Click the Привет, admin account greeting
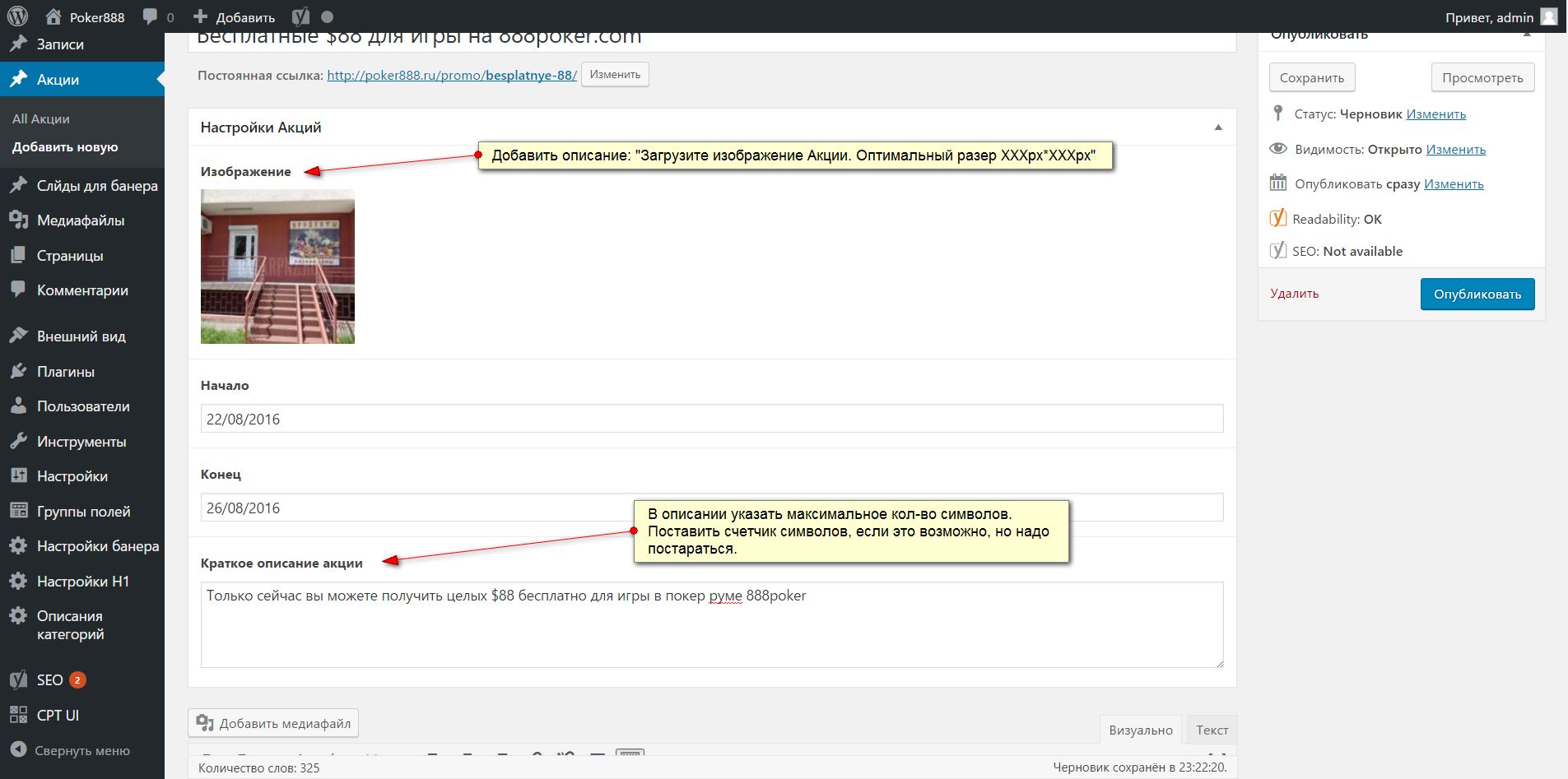Viewport: 1568px width, 779px height. click(x=1490, y=17)
